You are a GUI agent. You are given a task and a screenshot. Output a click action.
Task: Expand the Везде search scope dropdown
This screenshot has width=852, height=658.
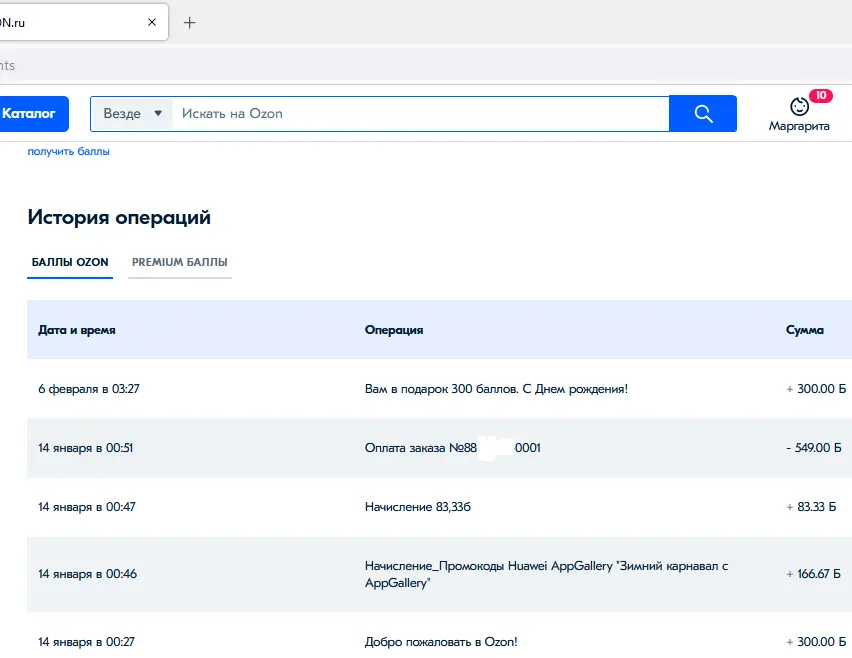(x=133, y=114)
